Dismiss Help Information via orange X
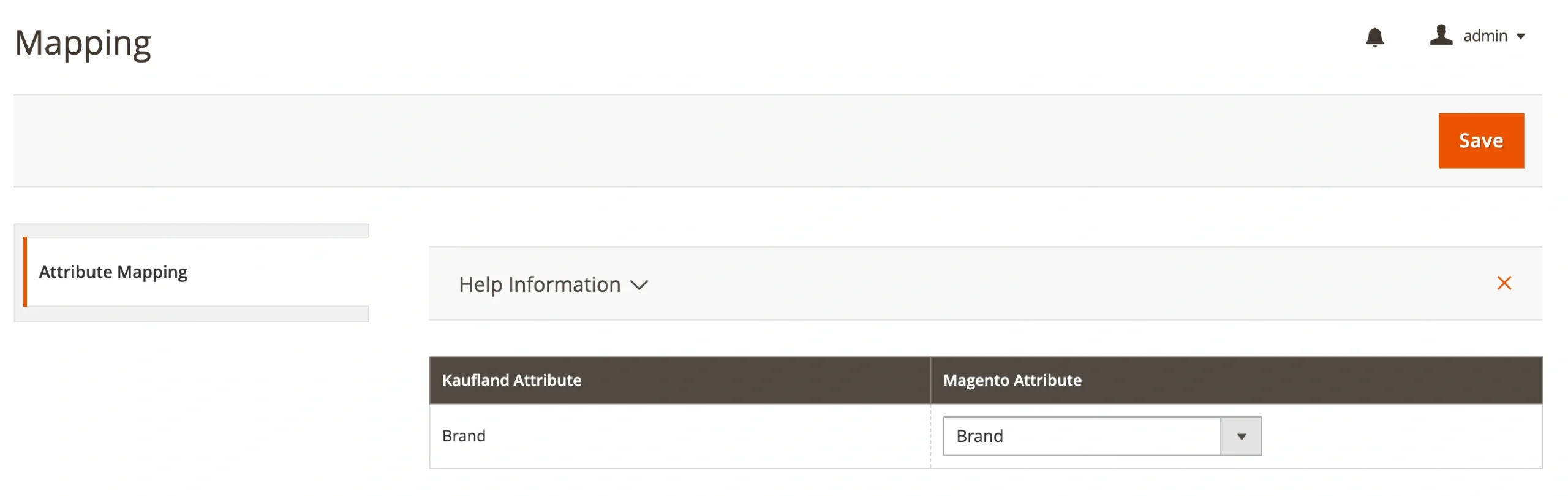 1505,283
